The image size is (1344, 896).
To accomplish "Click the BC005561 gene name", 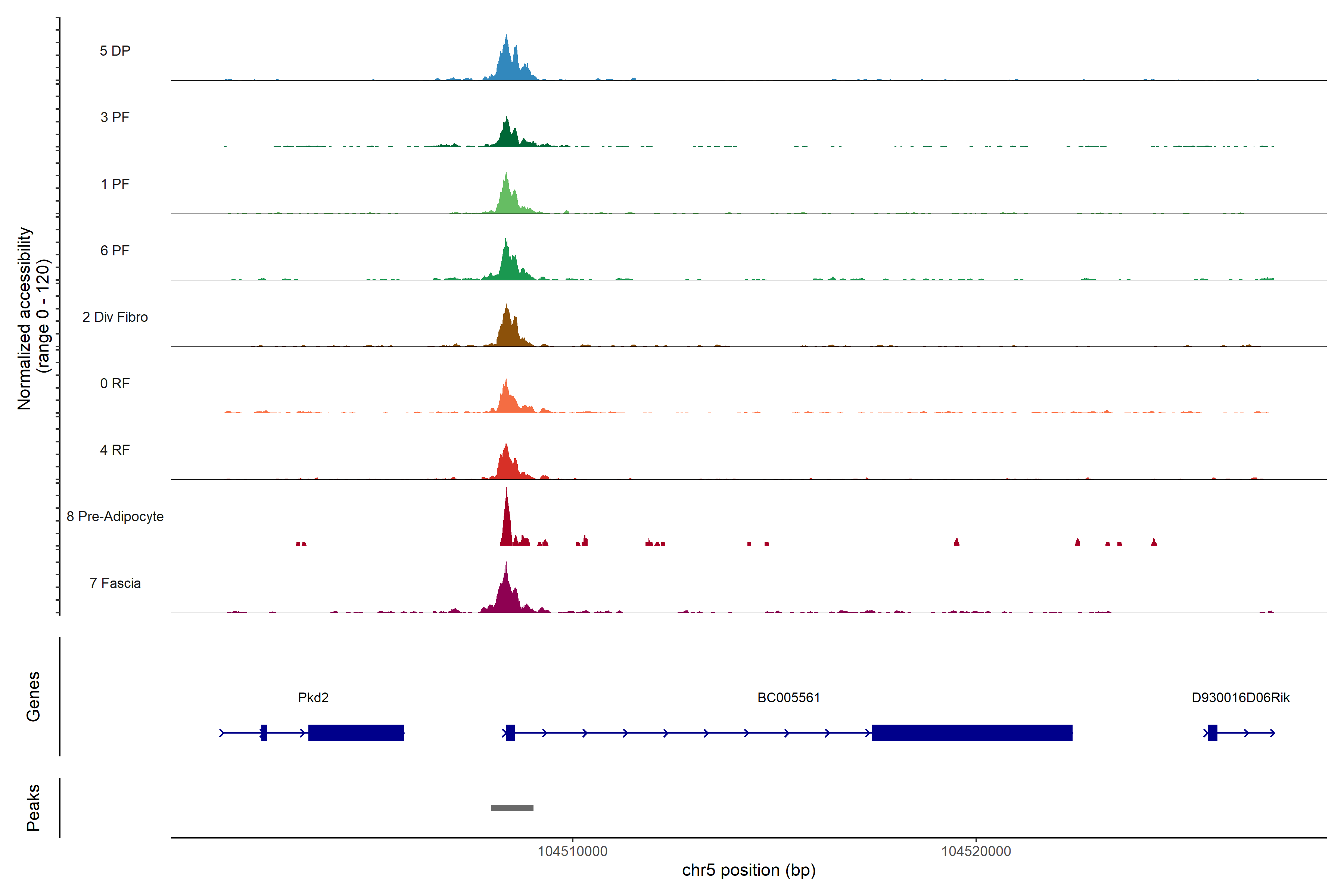I will point(788,698).
